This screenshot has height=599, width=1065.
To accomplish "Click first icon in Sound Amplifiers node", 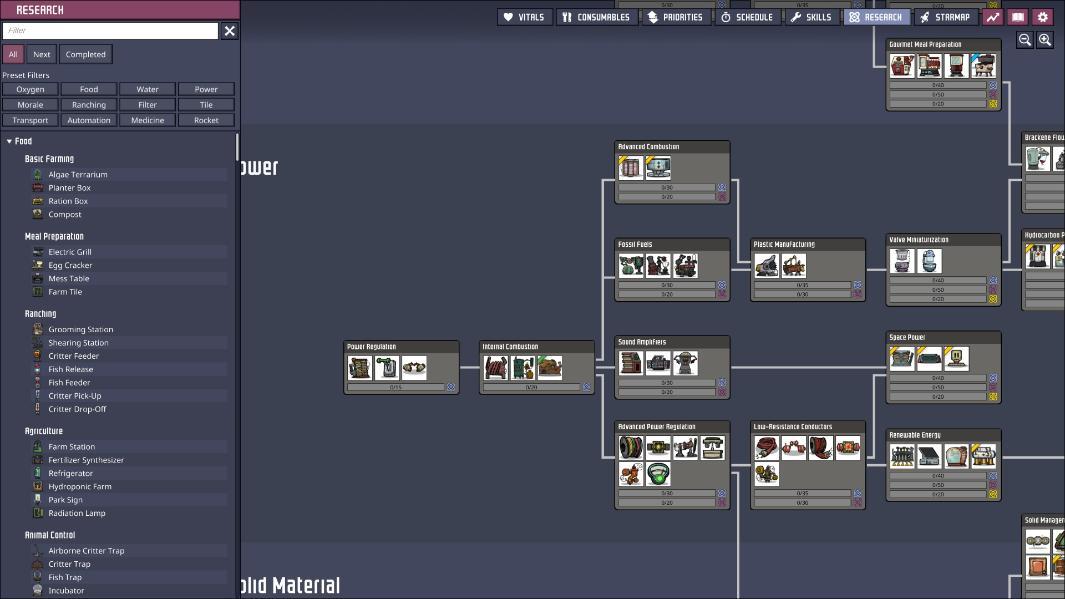I will pos(631,363).
